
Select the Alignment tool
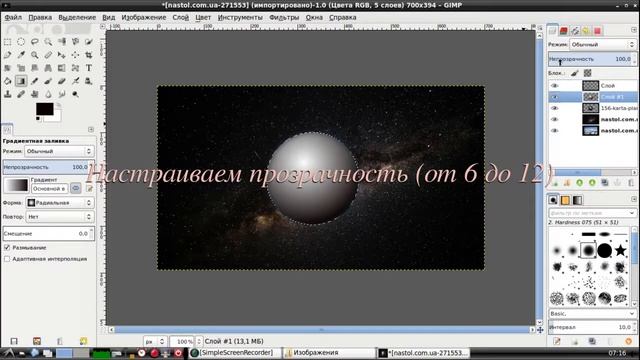(75, 55)
